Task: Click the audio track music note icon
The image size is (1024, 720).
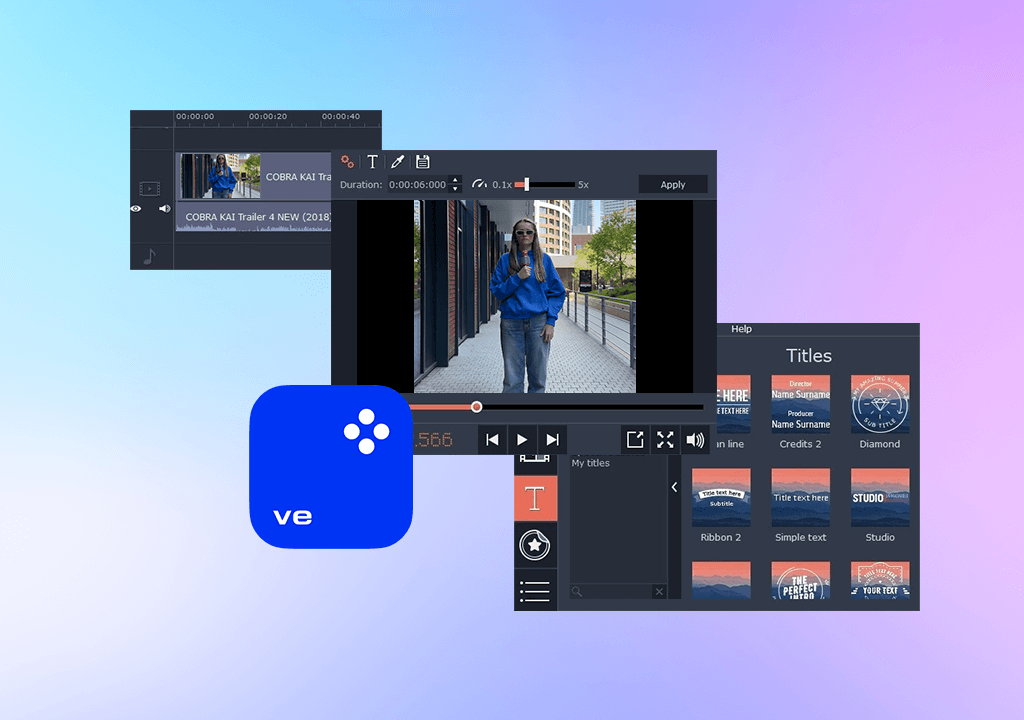Action: [150, 256]
